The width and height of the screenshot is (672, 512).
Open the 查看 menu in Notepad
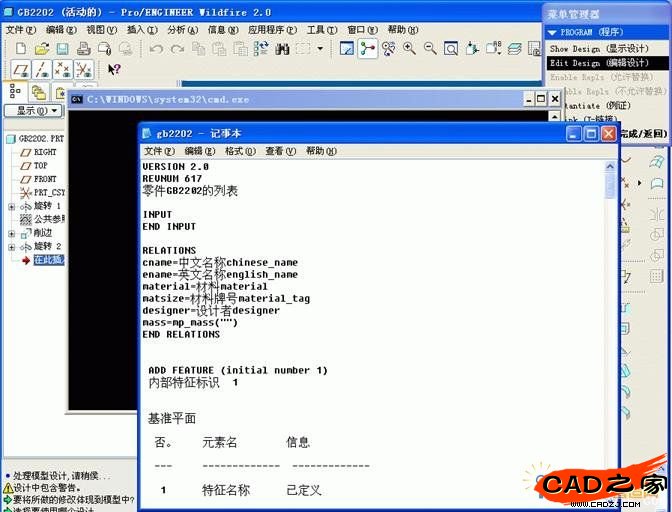(x=280, y=151)
